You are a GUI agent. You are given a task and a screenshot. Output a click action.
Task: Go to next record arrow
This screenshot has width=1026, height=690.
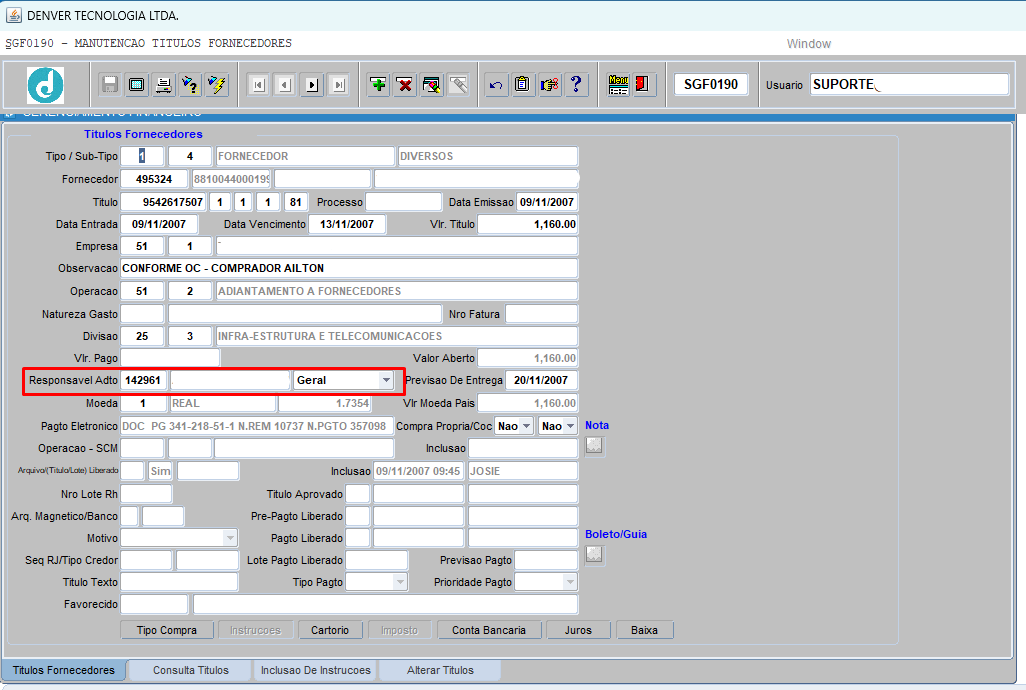[x=312, y=85]
